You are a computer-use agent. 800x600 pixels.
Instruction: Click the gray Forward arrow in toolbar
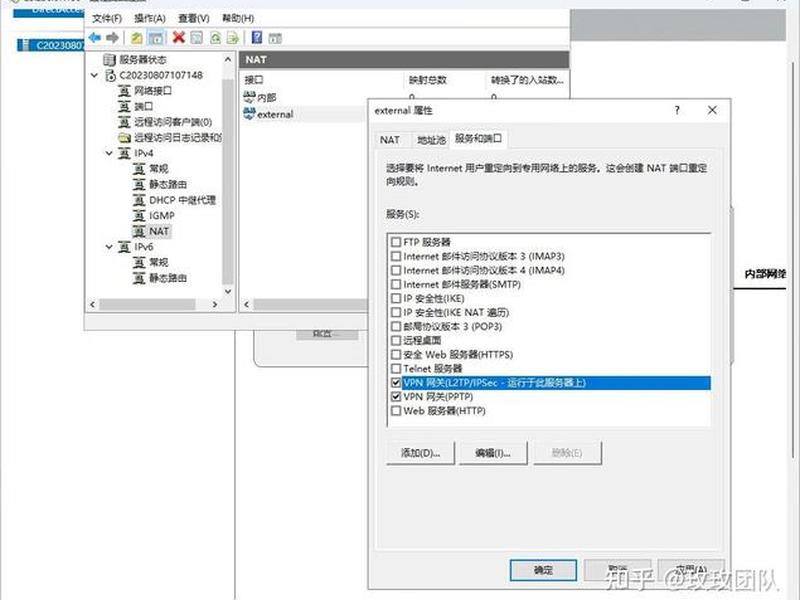pos(112,37)
